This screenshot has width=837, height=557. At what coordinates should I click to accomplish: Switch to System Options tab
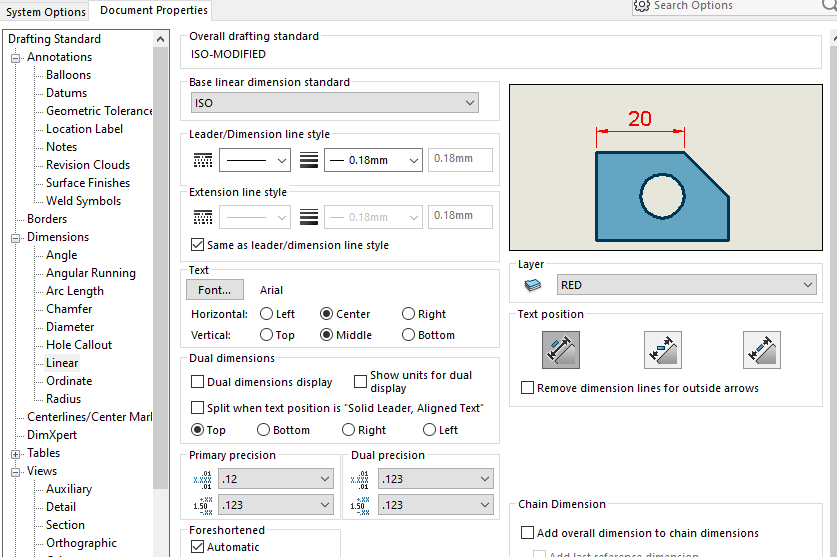tap(45, 12)
